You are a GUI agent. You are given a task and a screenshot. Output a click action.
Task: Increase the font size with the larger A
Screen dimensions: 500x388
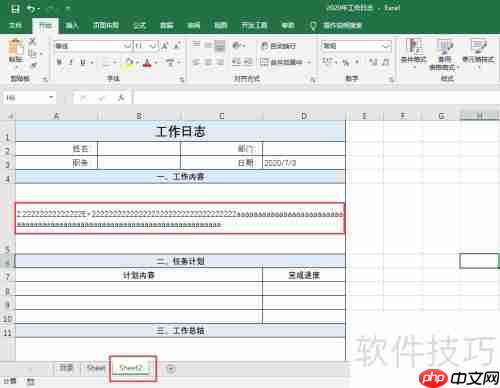165,46
